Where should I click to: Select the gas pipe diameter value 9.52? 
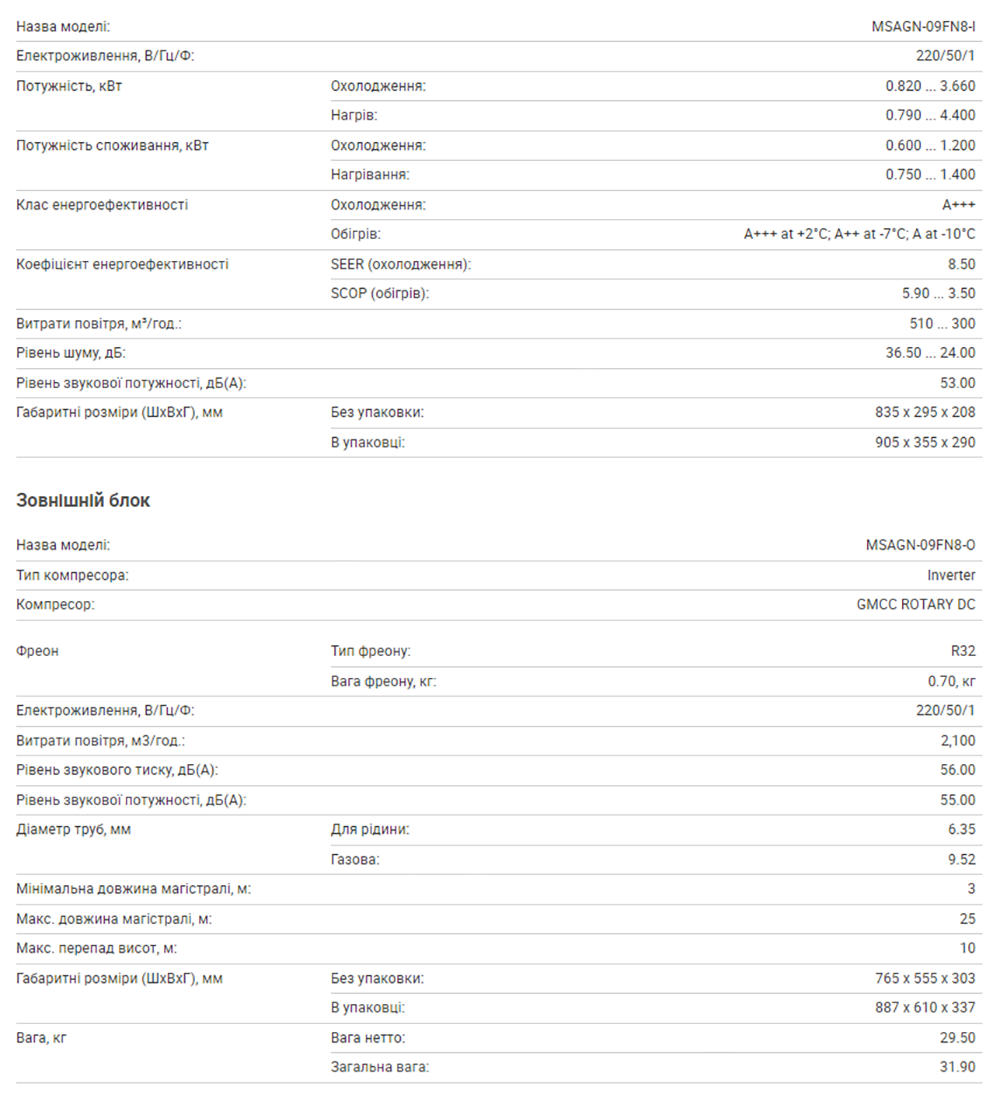pos(962,859)
